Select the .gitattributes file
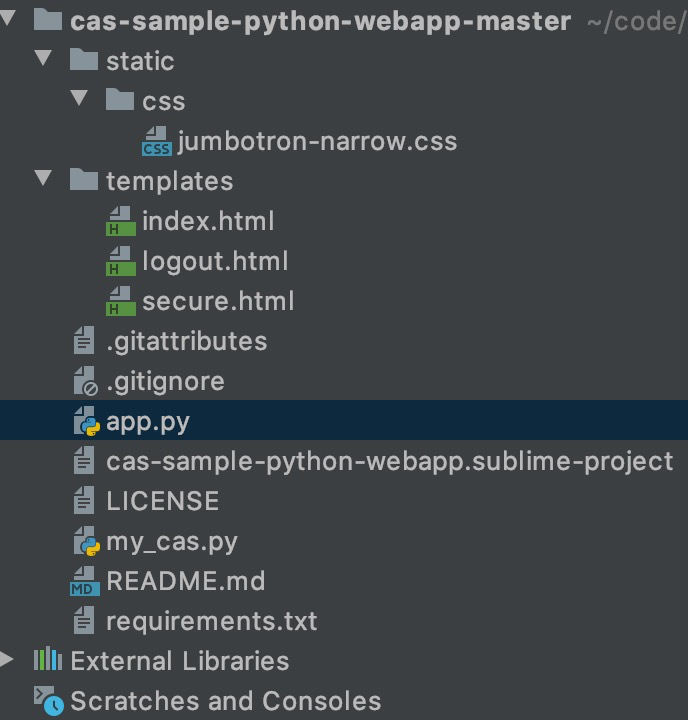The height and width of the screenshot is (720, 688). [187, 342]
